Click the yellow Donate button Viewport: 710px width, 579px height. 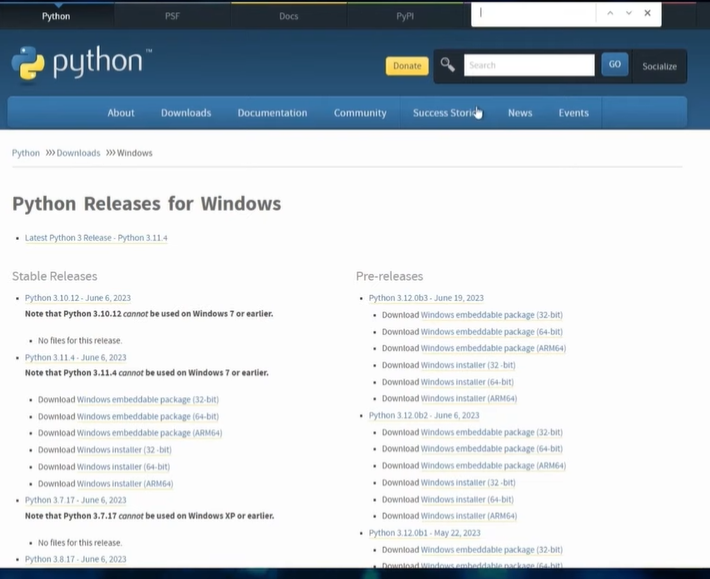pos(407,66)
